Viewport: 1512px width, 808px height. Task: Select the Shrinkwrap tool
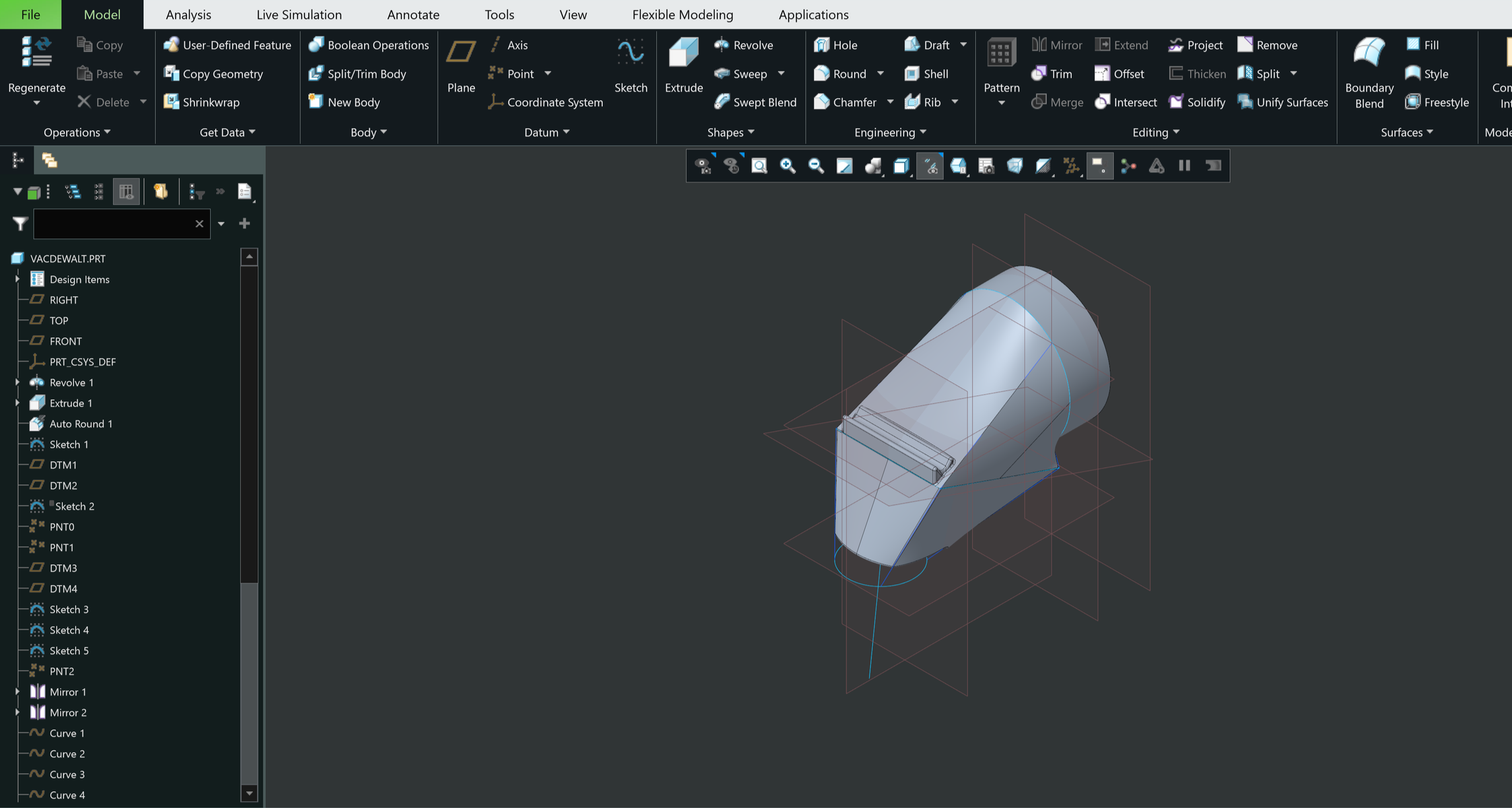(213, 102)
